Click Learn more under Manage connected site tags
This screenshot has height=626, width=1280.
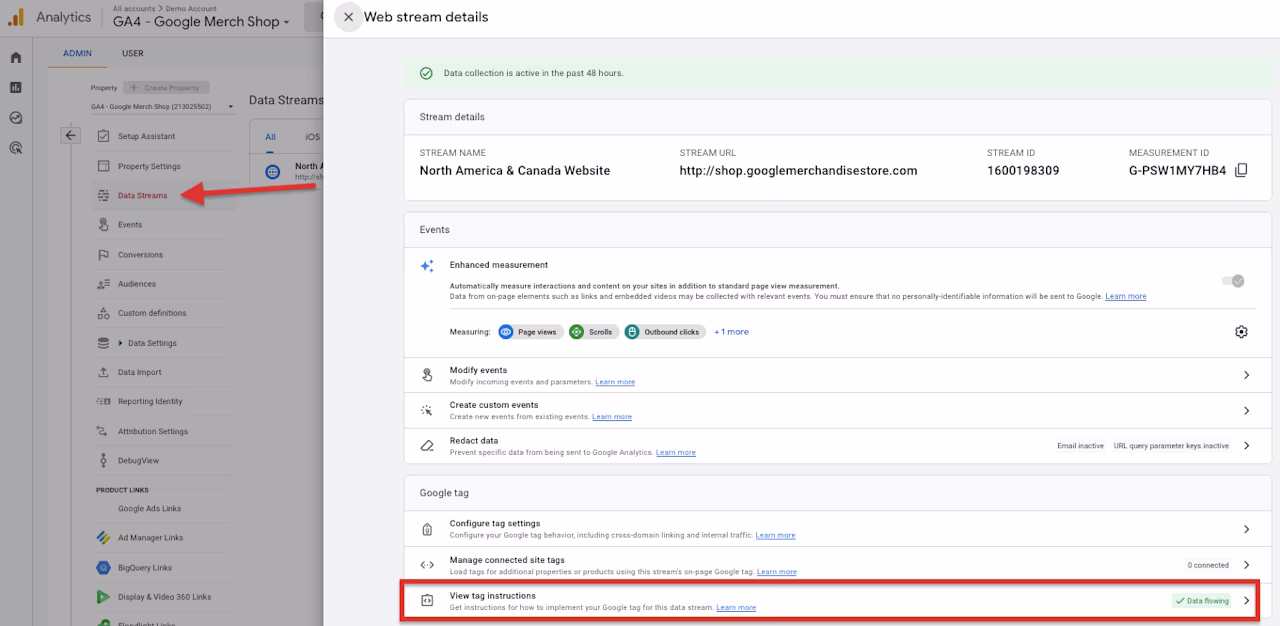(777, 572)
